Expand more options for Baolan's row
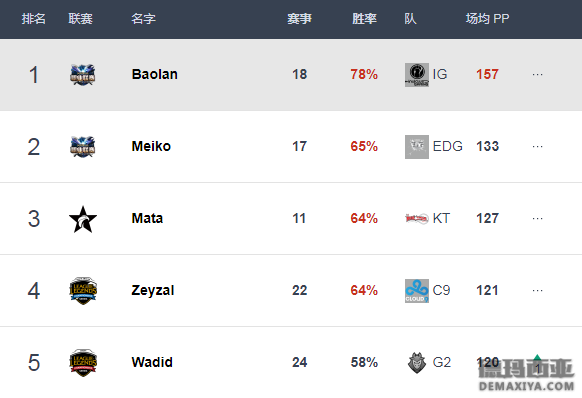 pos(537,74)
